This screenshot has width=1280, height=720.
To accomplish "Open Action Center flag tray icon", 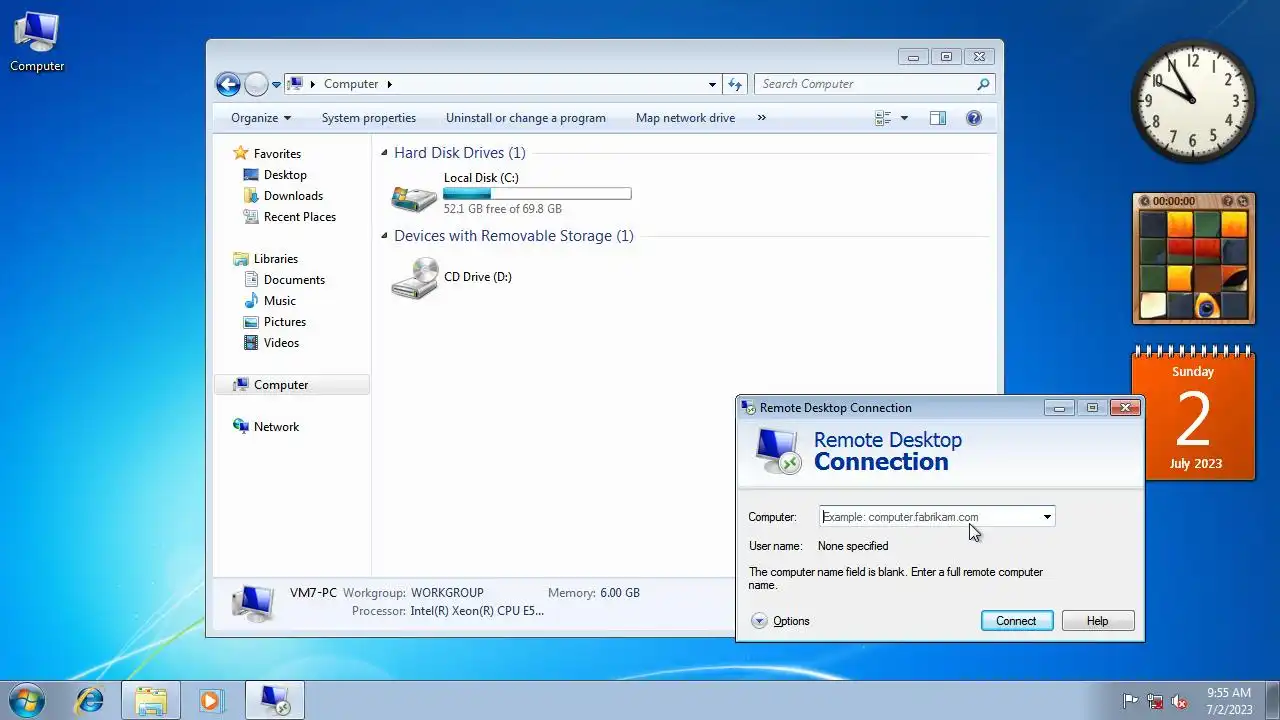I will (x=1131, y=701).
